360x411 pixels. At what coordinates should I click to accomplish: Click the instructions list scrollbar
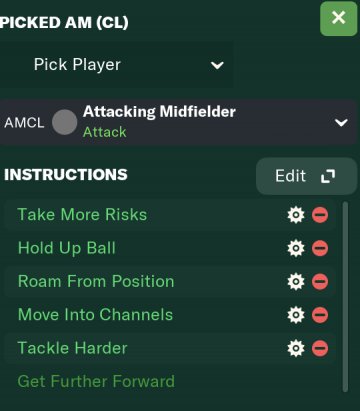(x=345, y=297)
